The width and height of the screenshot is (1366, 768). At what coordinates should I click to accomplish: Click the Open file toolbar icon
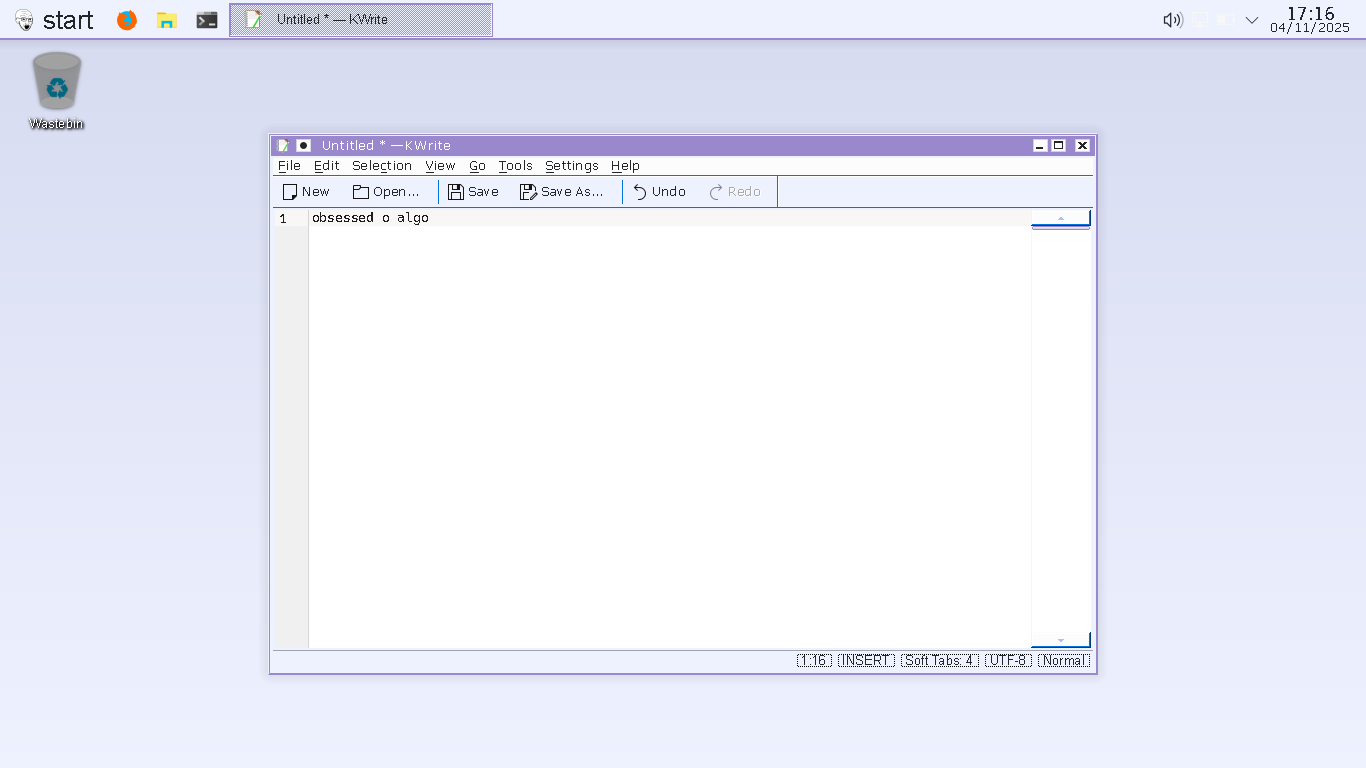coord(361,192)
